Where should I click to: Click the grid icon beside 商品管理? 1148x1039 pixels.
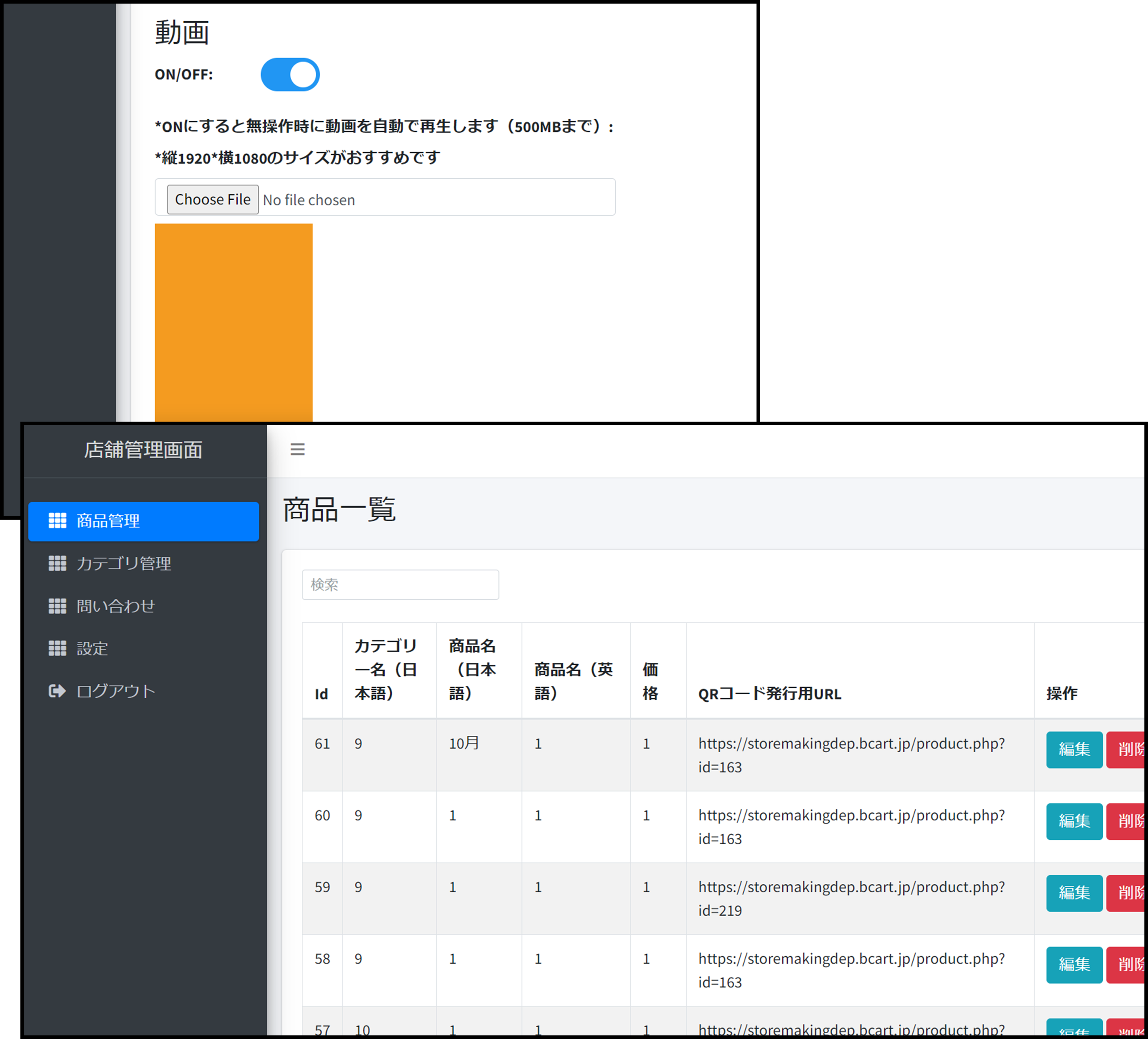pos(57,521)
